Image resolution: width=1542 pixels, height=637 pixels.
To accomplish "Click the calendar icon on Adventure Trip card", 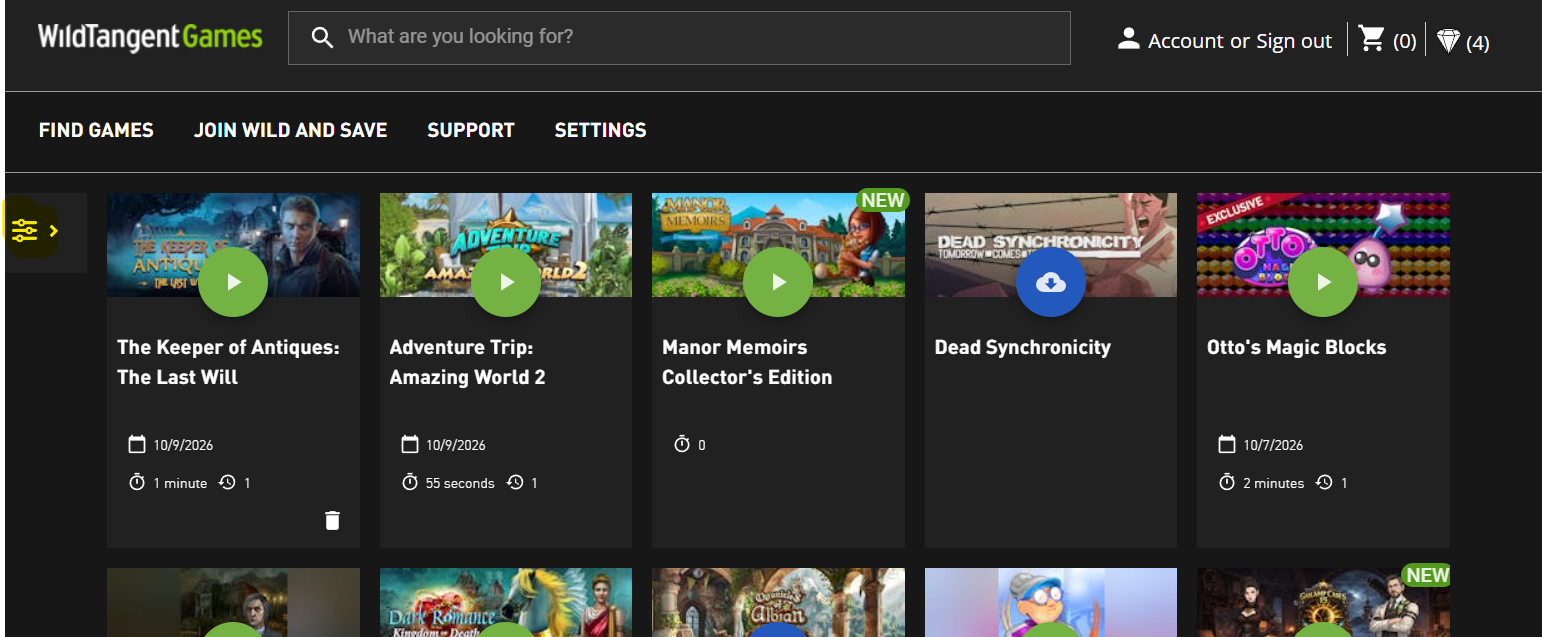I will 409,444.
